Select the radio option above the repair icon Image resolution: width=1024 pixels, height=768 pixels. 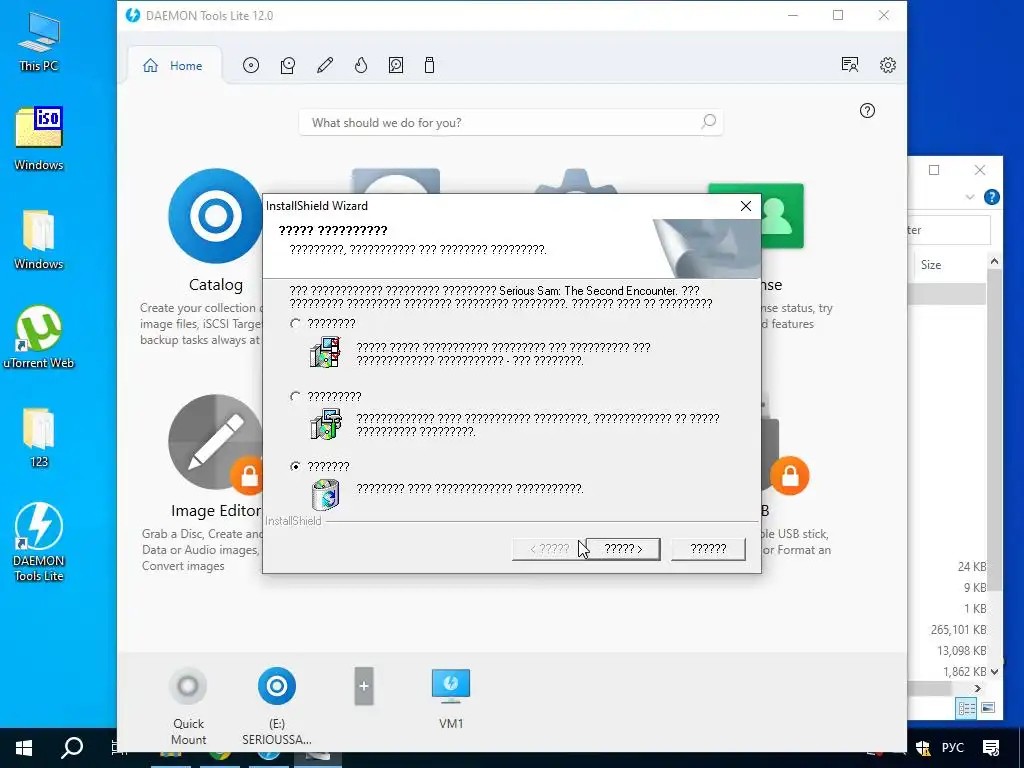(x=295, y=396)
